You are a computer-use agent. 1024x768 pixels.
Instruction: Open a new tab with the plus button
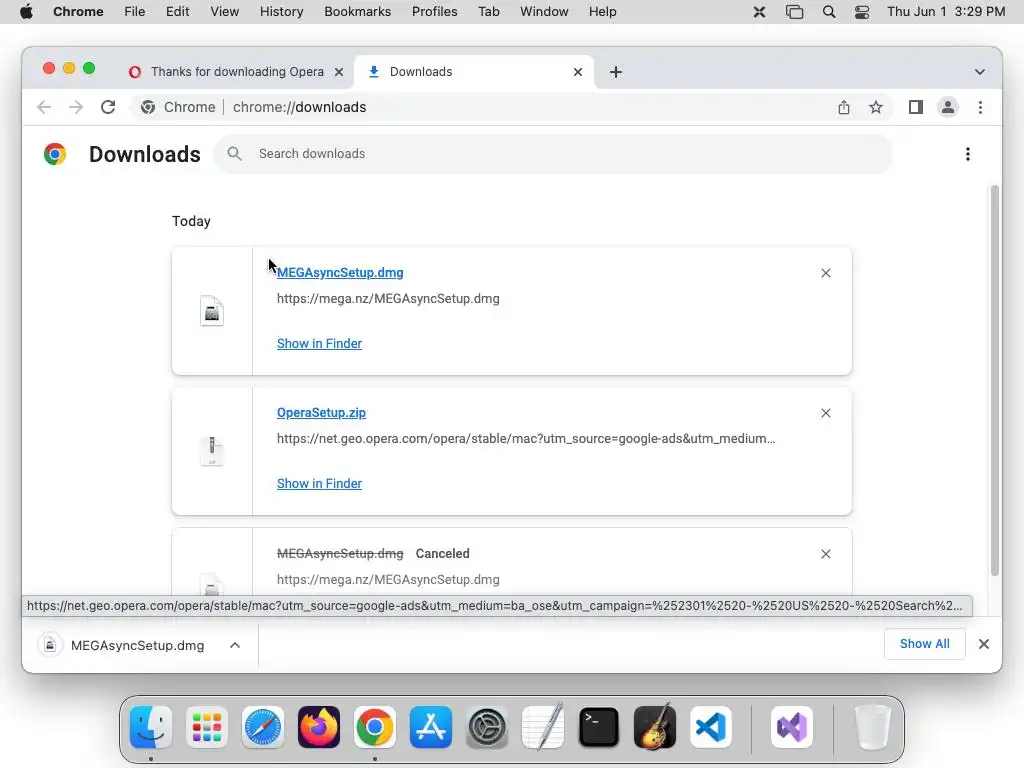[616, 72]
